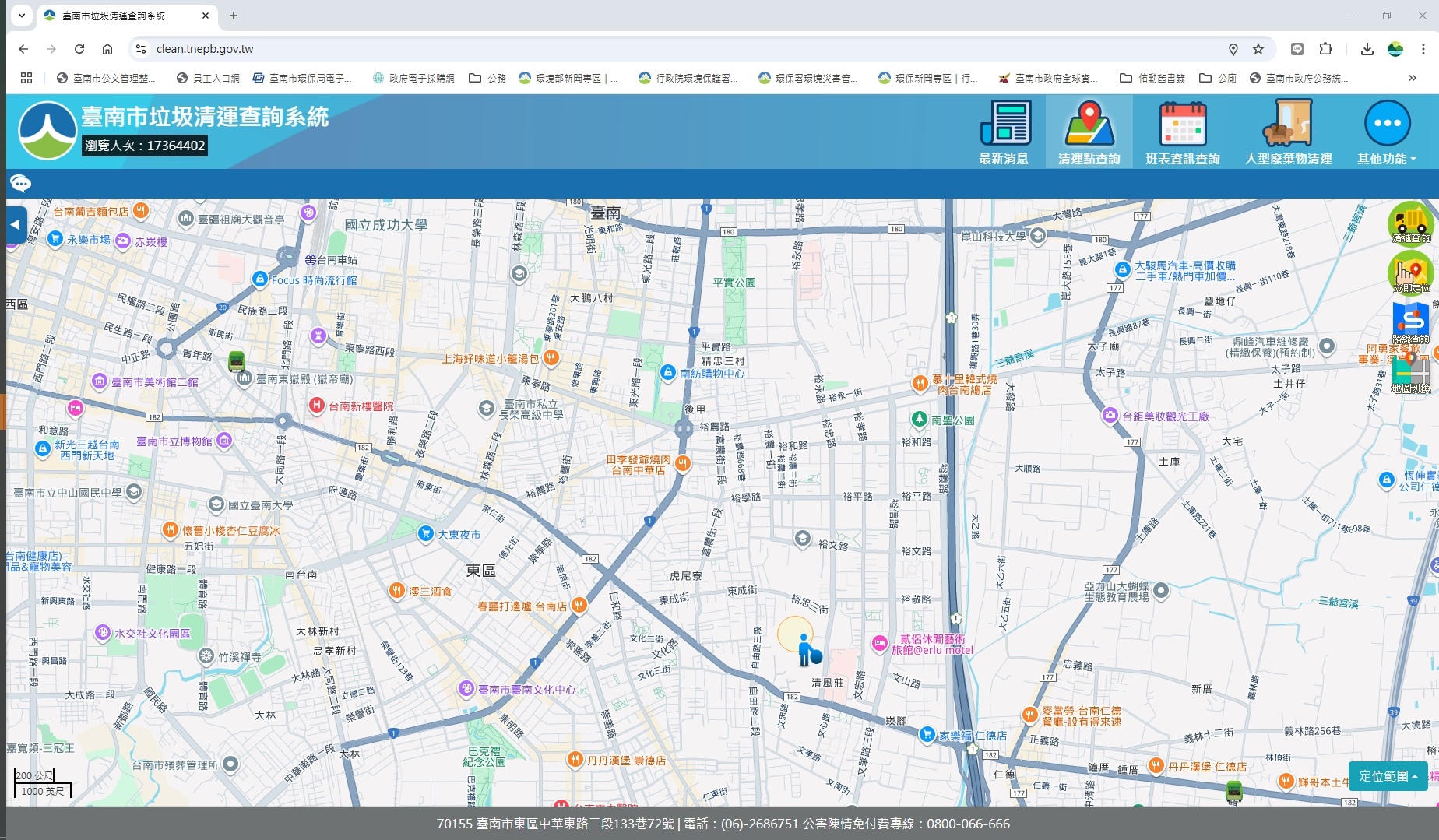This screenshot has height=840, width=1439.
Task: Open 班表資訊查詢 schedule lookup
Action: click(1182, 132)
